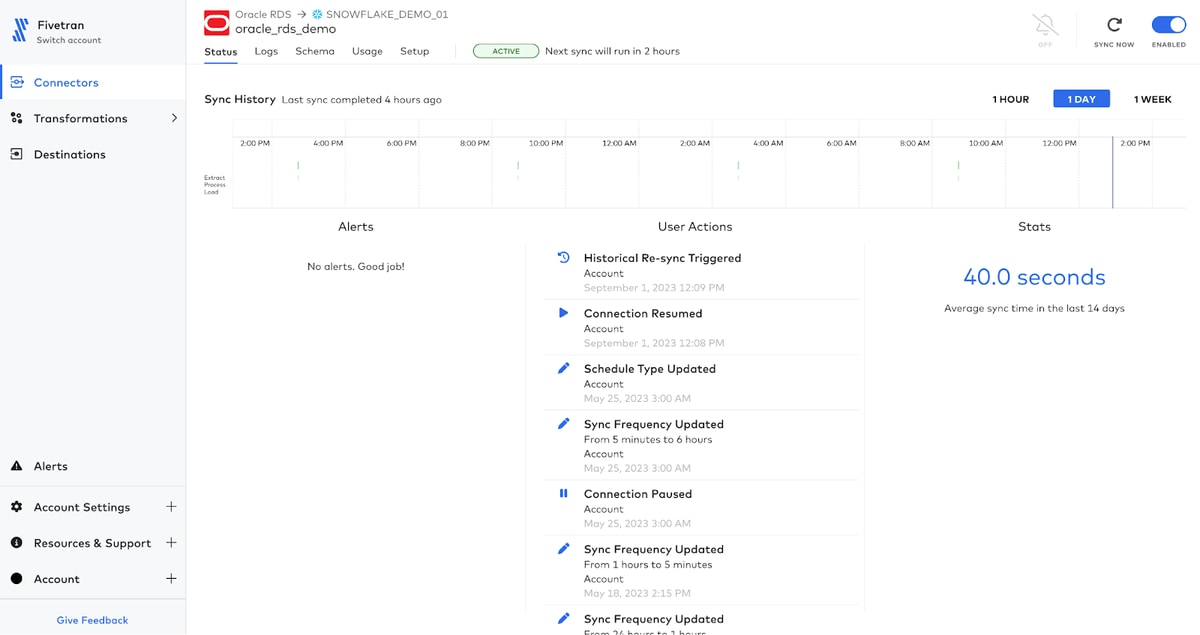Click the Schedule Type Updated entry title

[x=650, y=369]
